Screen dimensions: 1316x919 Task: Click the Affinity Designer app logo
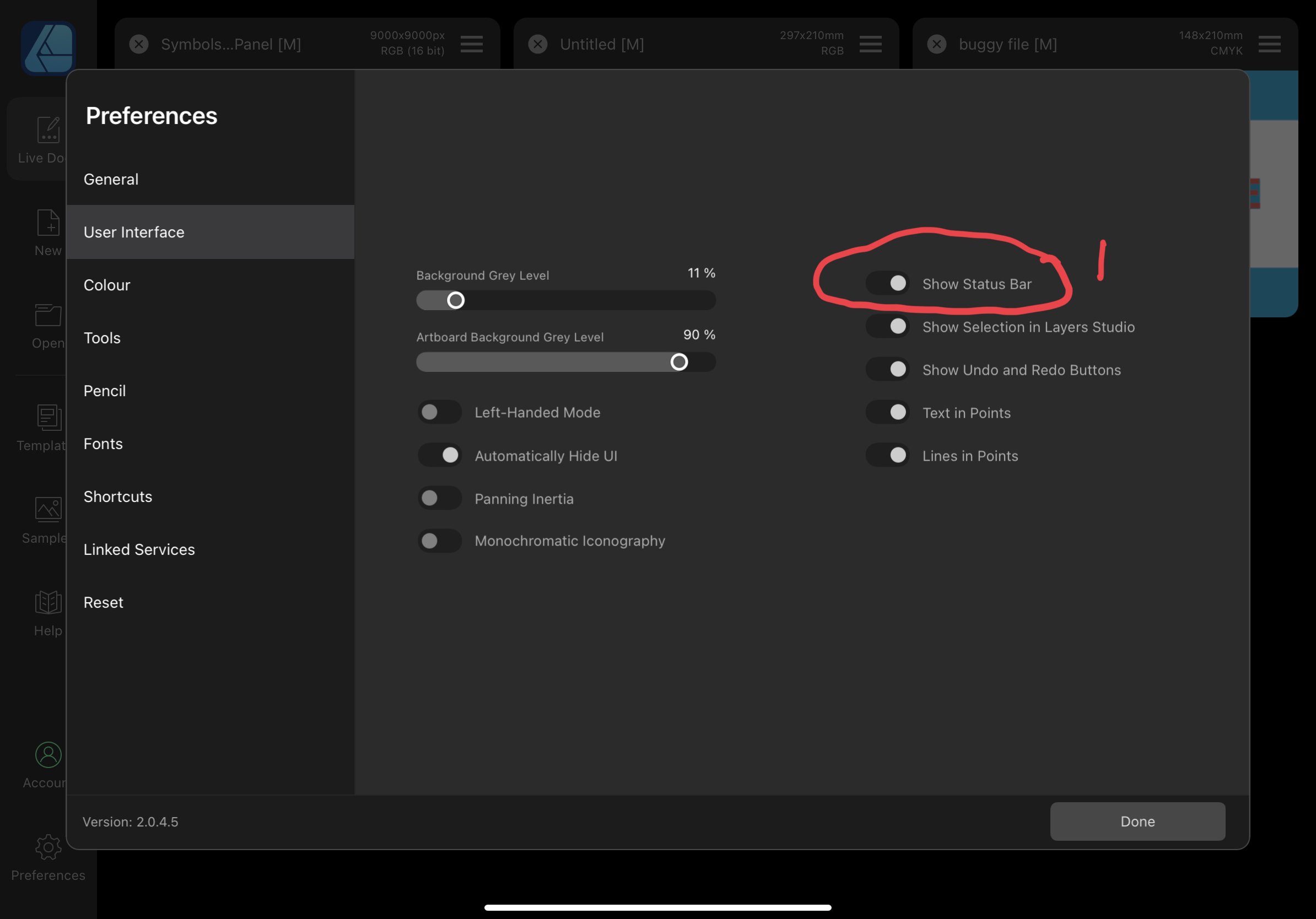pos(48,48)
